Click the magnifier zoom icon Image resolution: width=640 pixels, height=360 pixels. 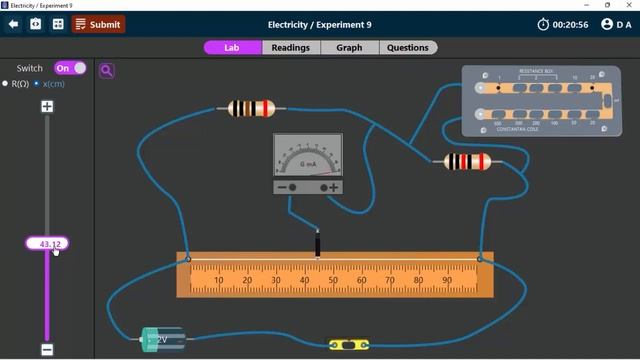107,71
